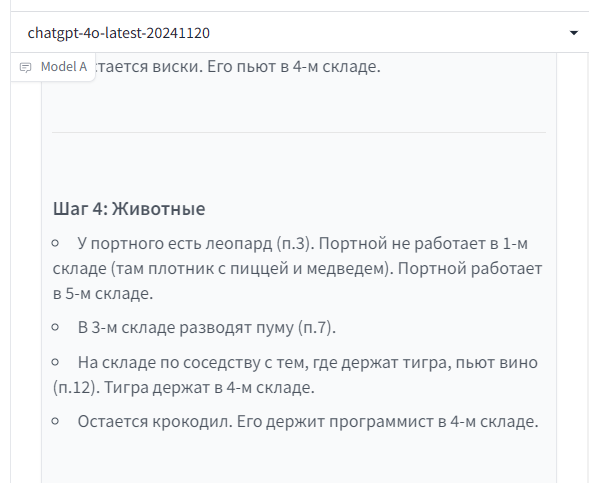Click the sentence Тигра держат в 4-м складе
The width and height of the screenshot is (589, 483).
pos(209,387)
